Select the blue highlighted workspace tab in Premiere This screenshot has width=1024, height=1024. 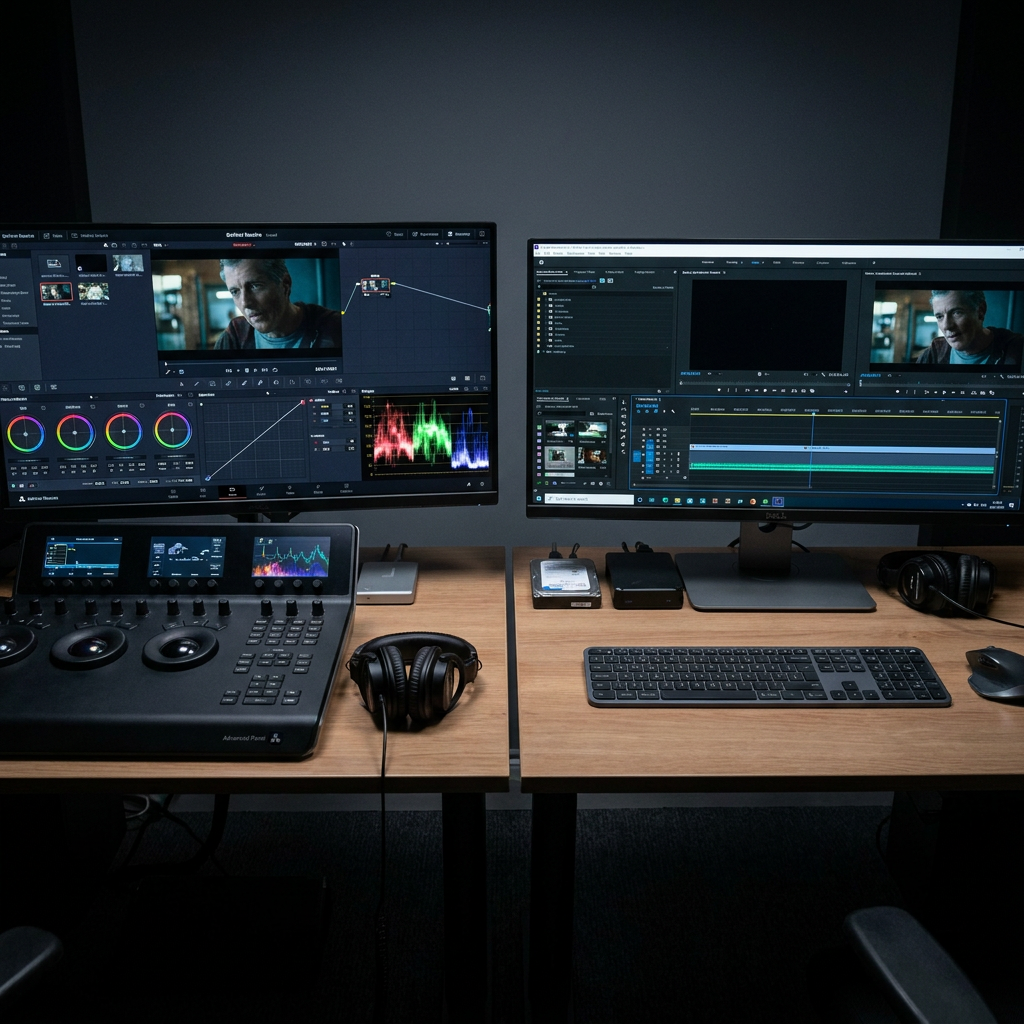756,263
